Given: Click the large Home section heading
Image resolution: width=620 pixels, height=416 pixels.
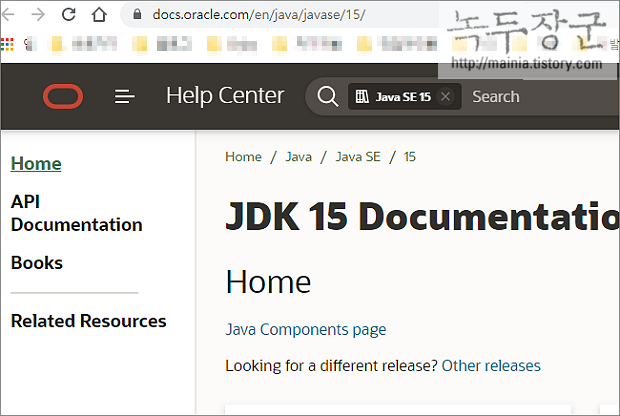Looking at the screenshot, I should (x=268, y=282).
